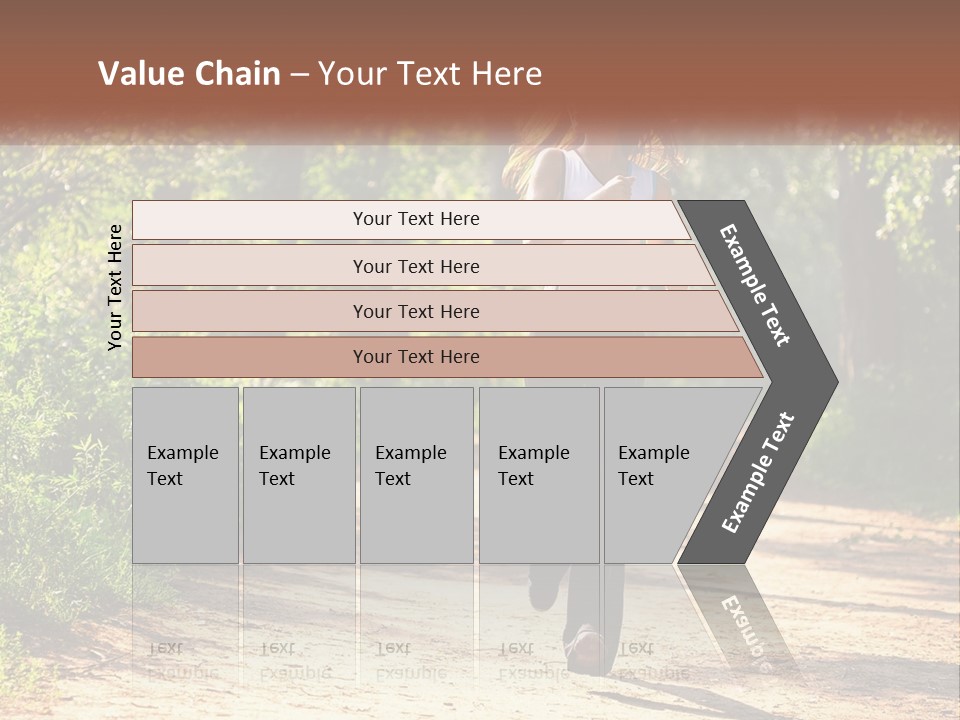The height and width of the screenshot is (720, 960).
Task: Select the first gray "Example Text" box
Action: pos(185,475)
